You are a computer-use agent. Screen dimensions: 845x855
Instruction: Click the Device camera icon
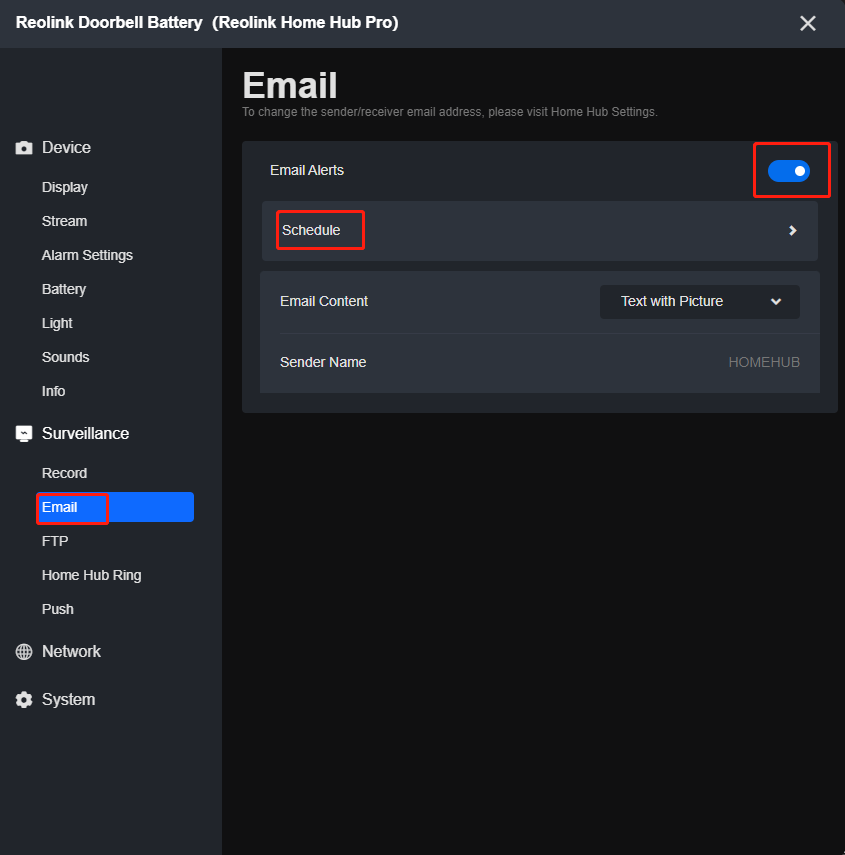click(x=24, y=148)
